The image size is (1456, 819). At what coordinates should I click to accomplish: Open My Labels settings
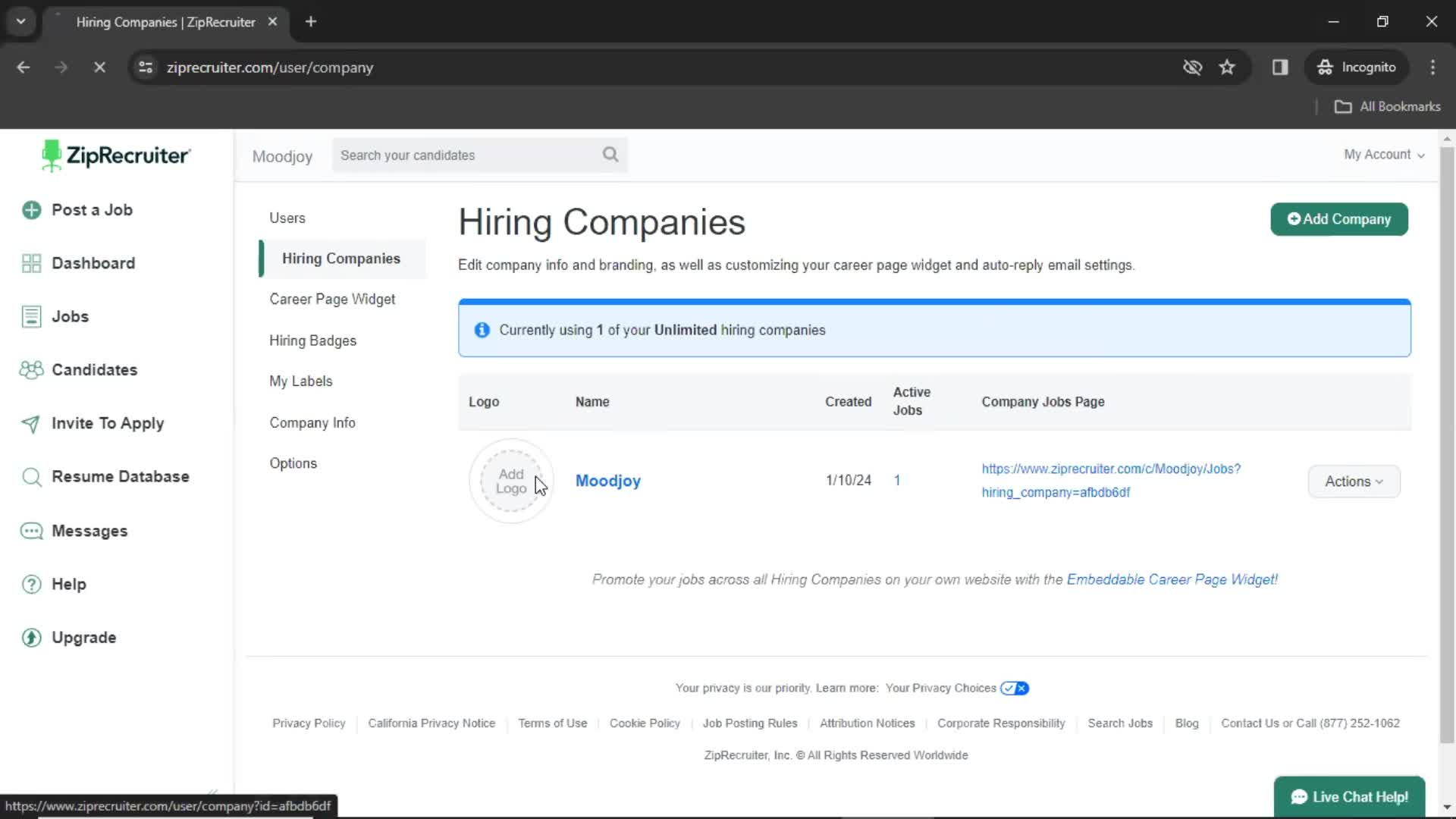[x=301, y=381]
